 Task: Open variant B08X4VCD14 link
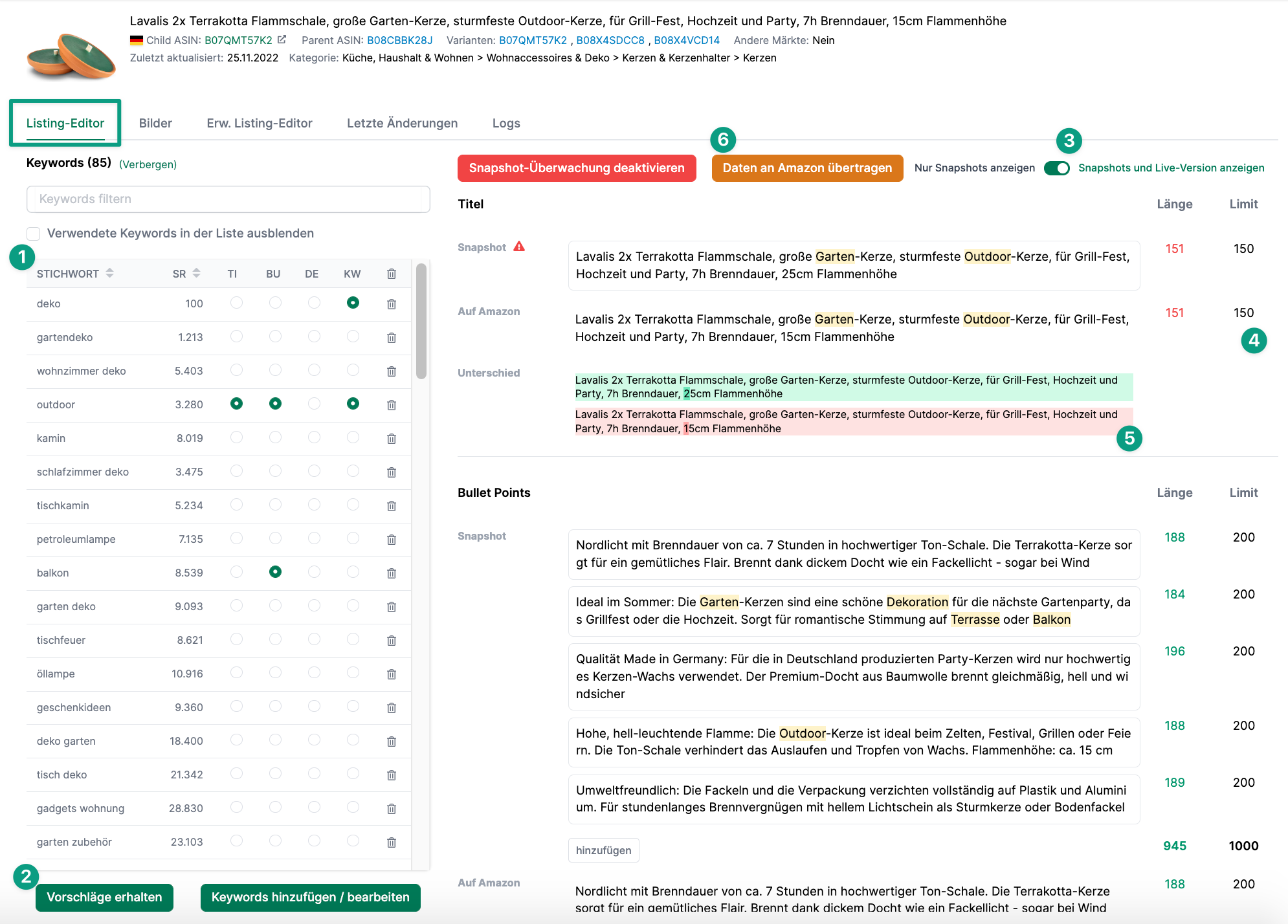click(687, 40)
